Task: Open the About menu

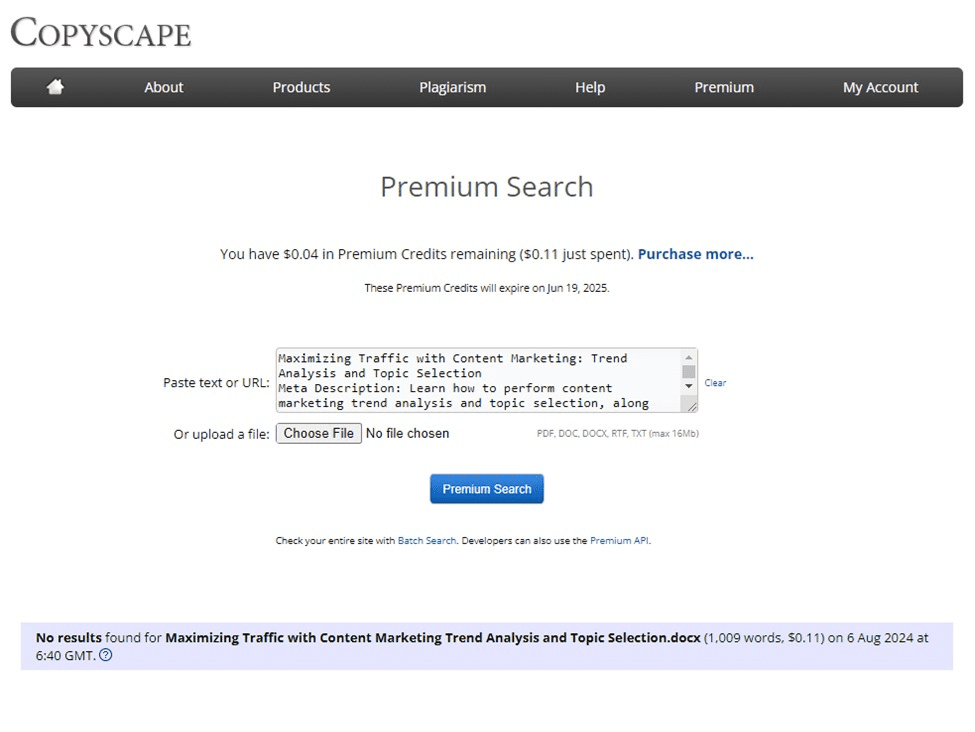Action: [163, 87]
